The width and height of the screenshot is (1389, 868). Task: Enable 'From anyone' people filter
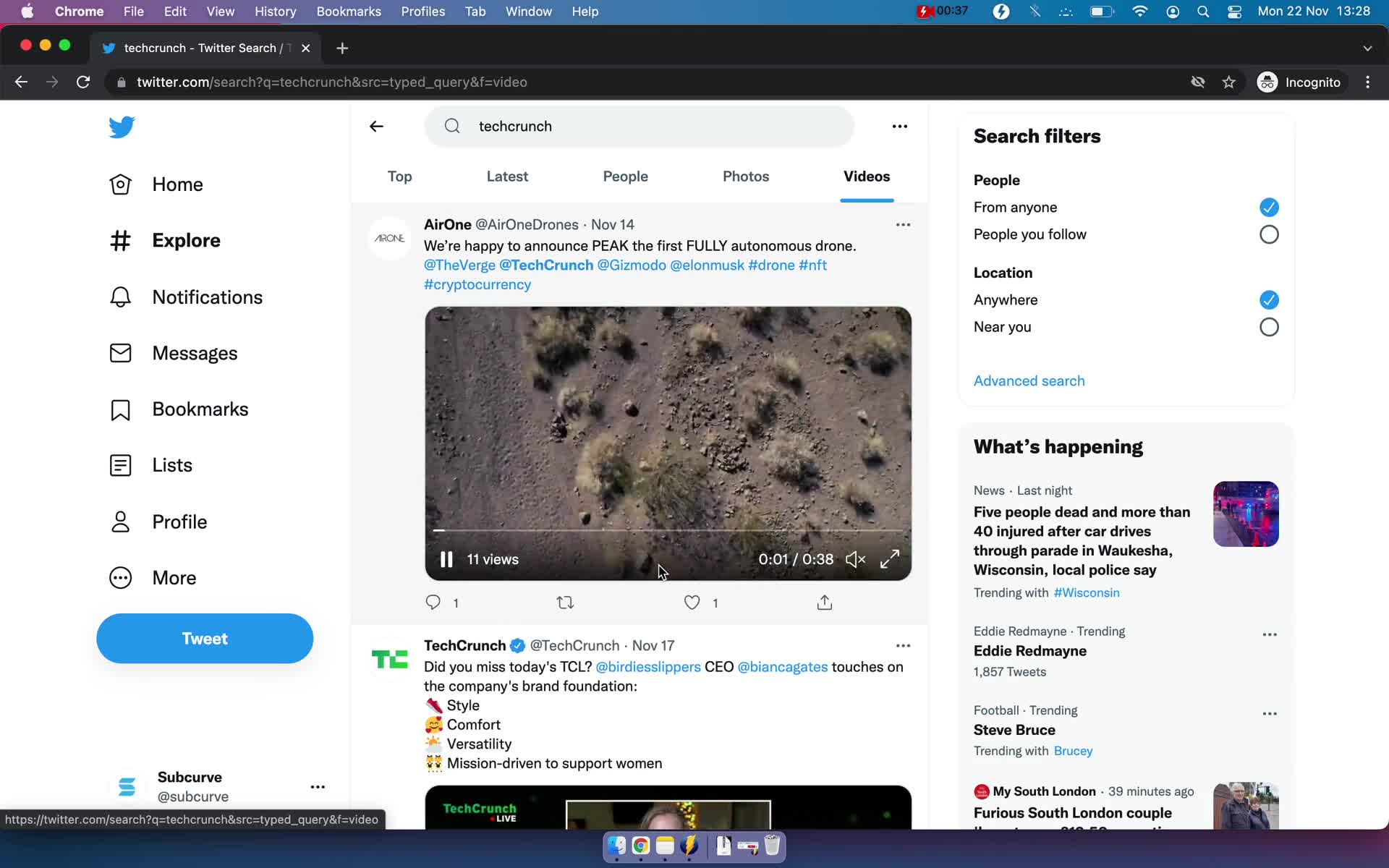pos(1269,207)
